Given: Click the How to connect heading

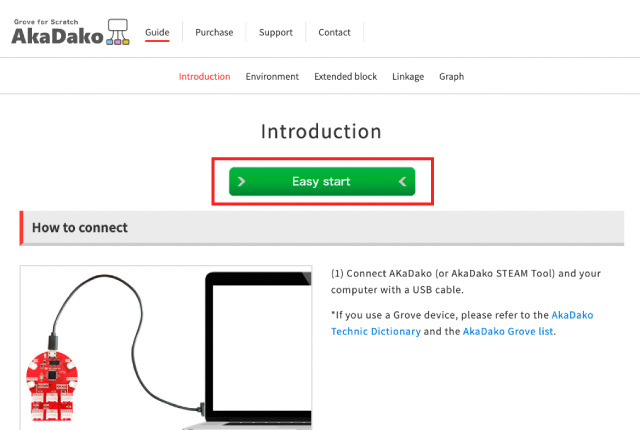Looking at the screenshot, I should pos(80,228).
